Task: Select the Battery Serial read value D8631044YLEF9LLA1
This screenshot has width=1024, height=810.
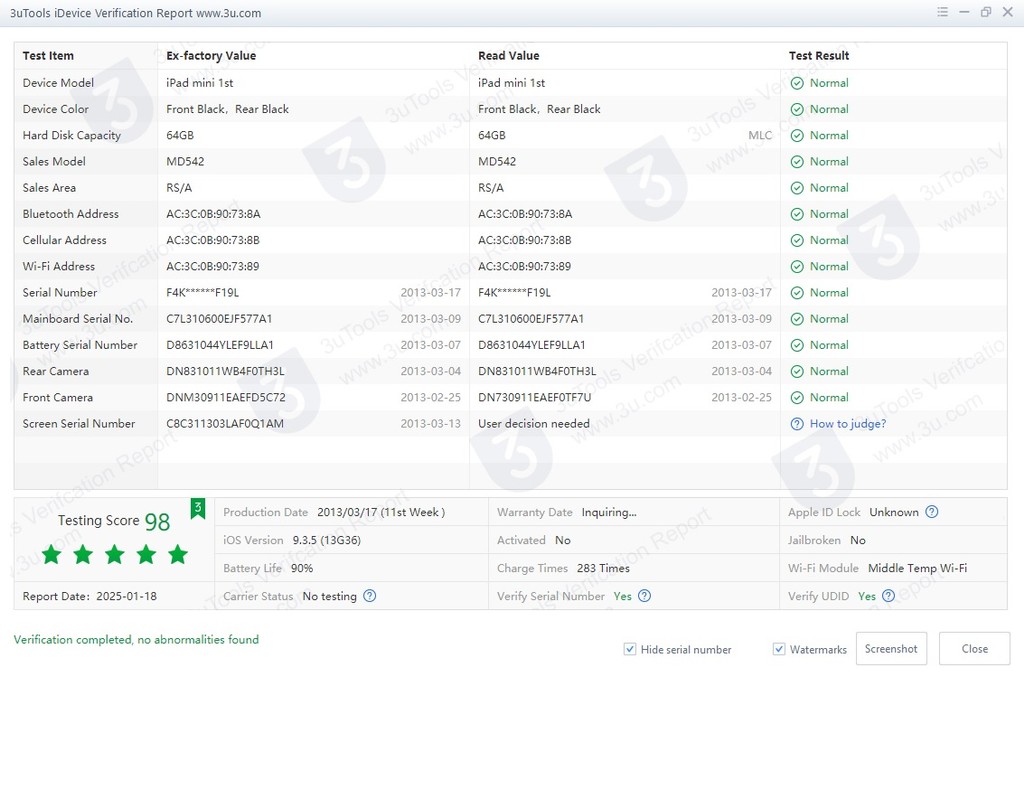Action: (532, 345)
